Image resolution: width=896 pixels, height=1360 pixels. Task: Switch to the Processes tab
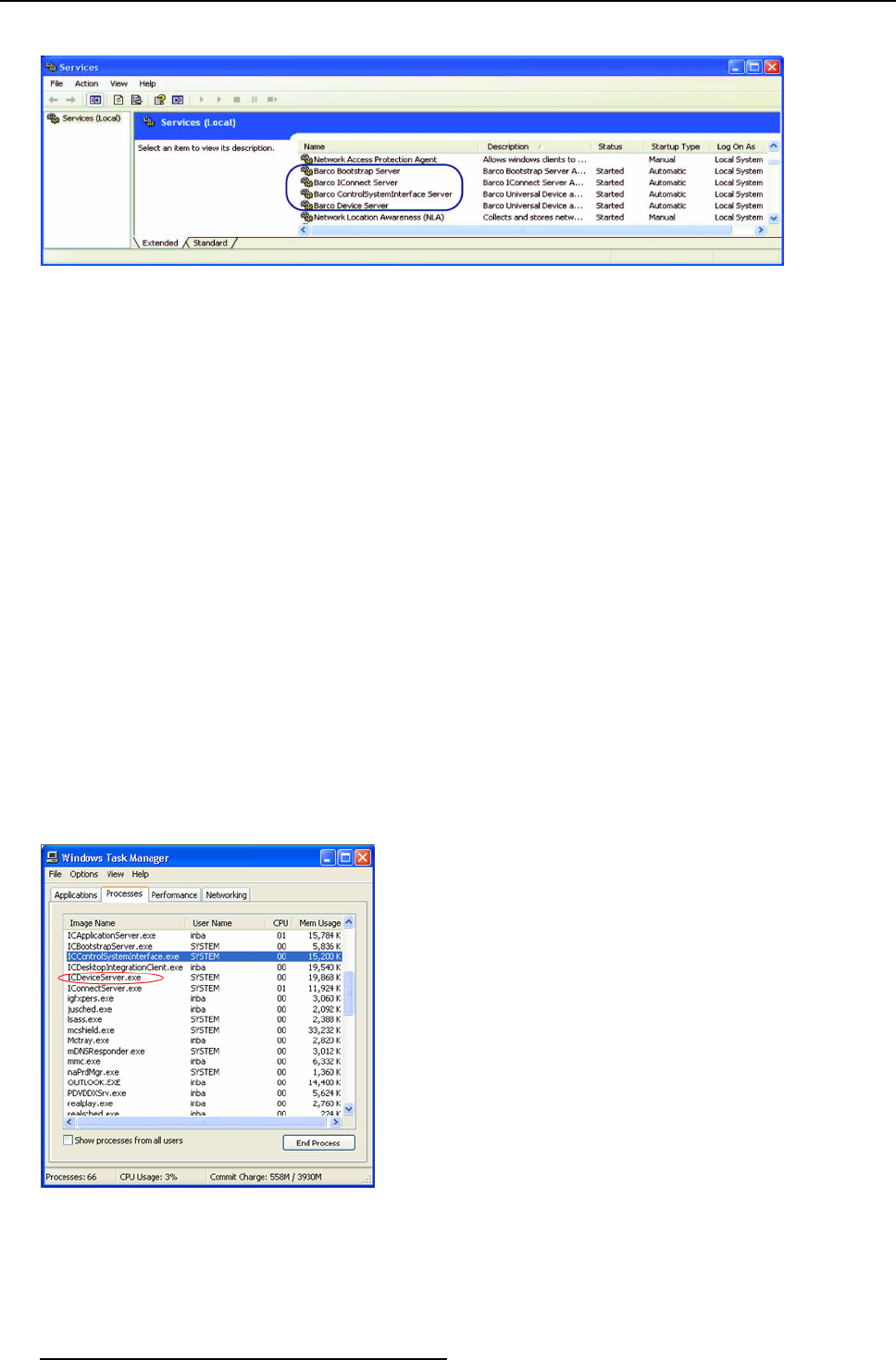tap(124, 894)
